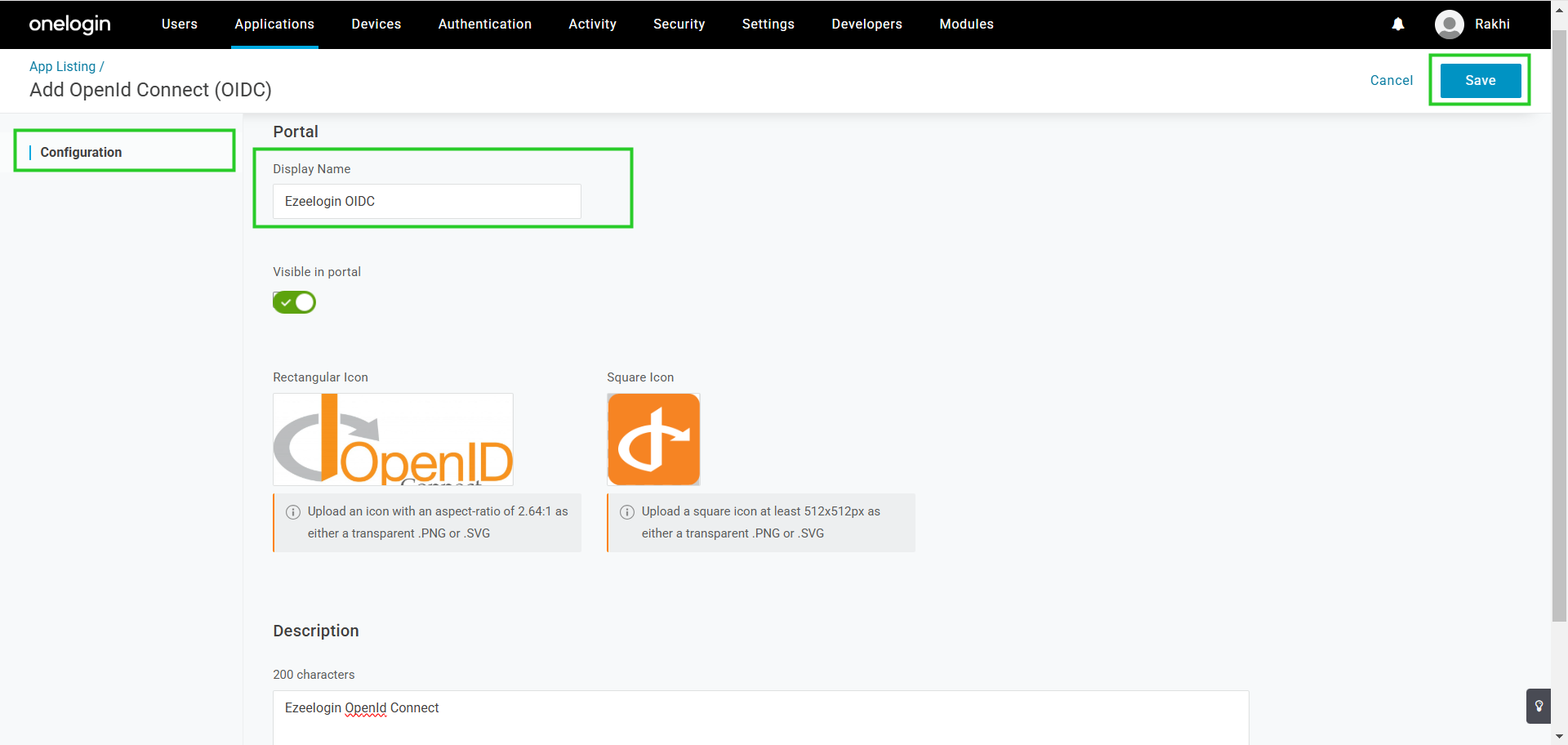Click the rectangular OpenID icon thumbnail
The height and width of the screenshot is (745, 1568).
click(393, 439)
